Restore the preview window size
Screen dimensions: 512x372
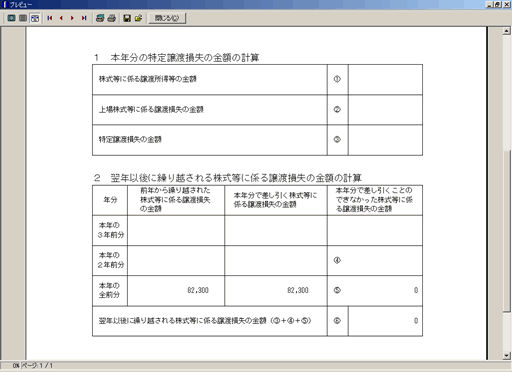pos(498,4)
